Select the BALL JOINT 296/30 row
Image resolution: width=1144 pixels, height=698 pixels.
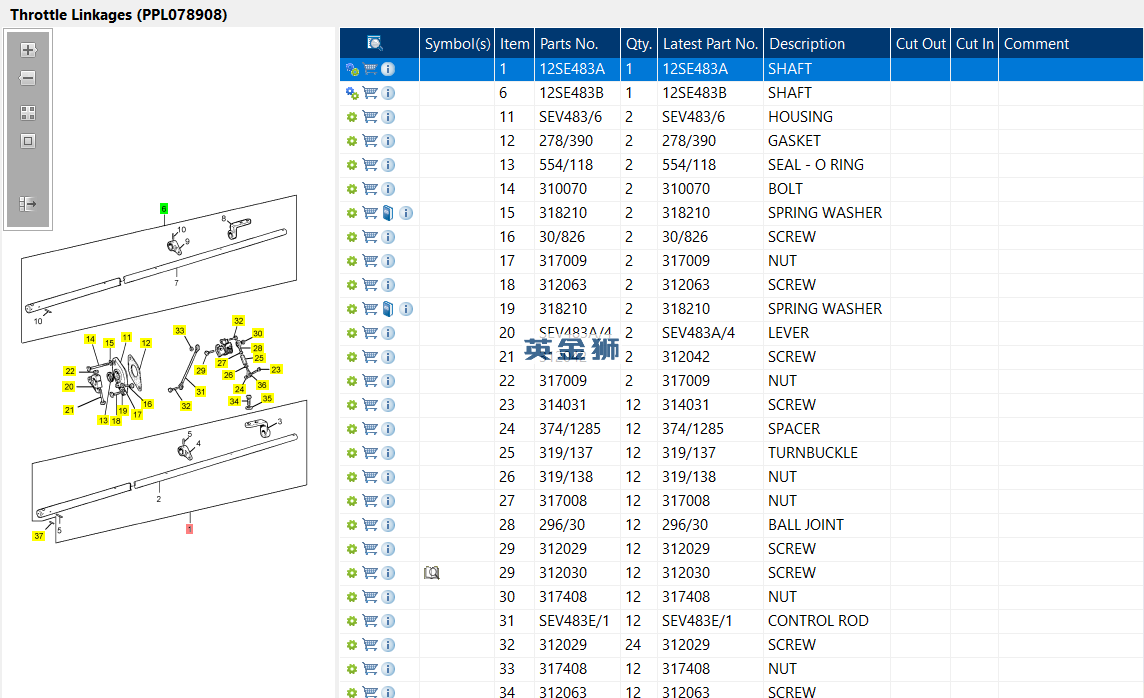[x=805, y=525]
